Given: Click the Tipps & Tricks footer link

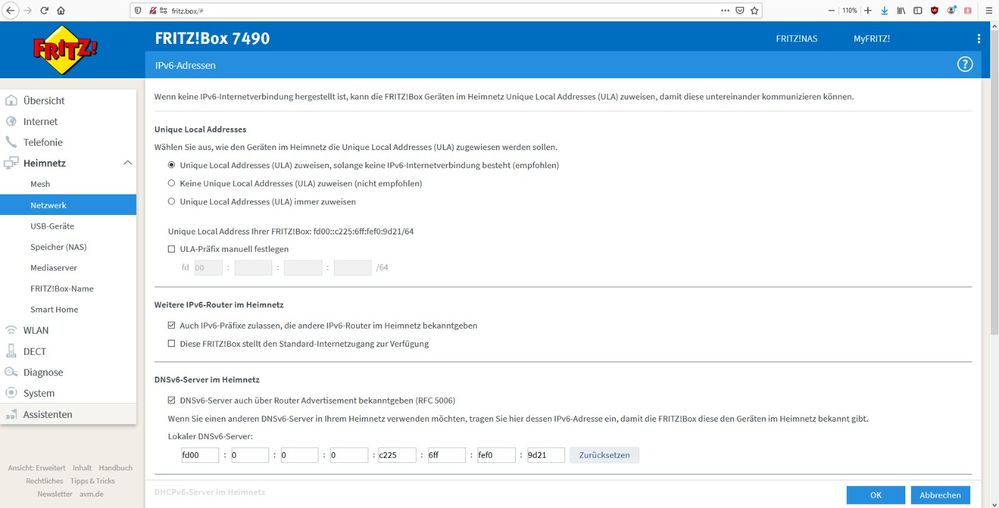Looking at the screenshot, I should pyautogui.click(x=92, y=481).
